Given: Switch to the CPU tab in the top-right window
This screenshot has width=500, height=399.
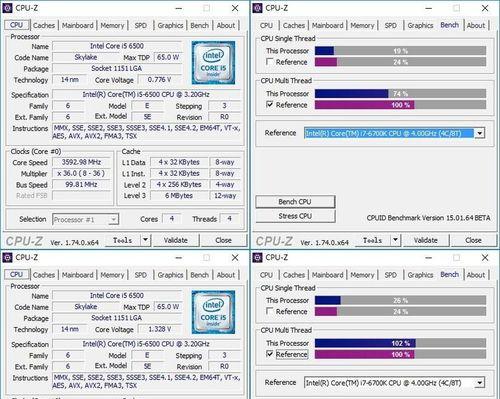Looking at the screenshot, I should pyautogui.click(x=266, y=25).
